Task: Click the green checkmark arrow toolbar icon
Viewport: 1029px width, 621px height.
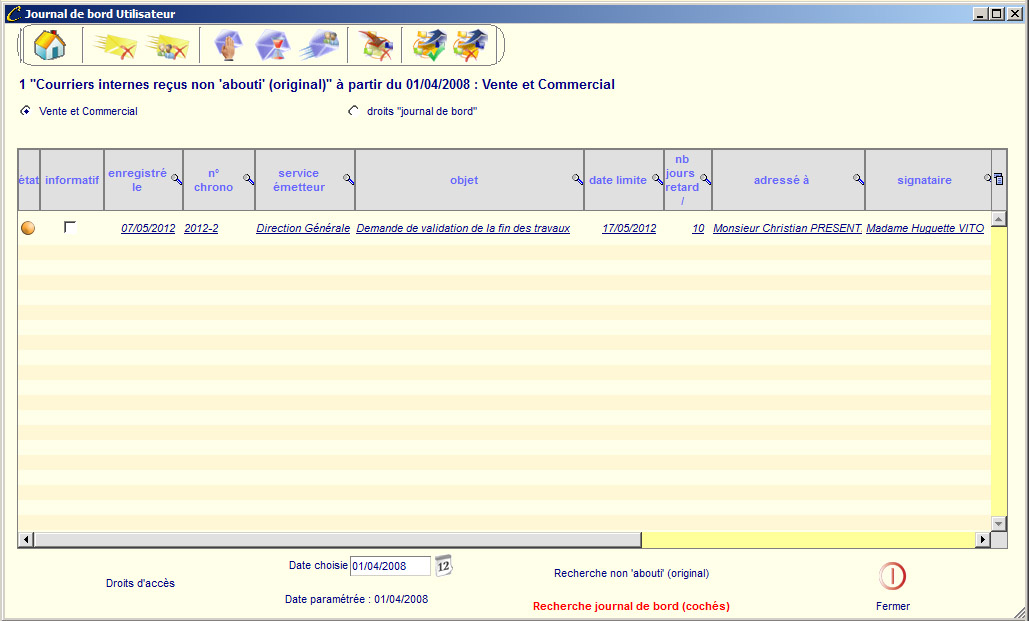Action: coord(429,46)
